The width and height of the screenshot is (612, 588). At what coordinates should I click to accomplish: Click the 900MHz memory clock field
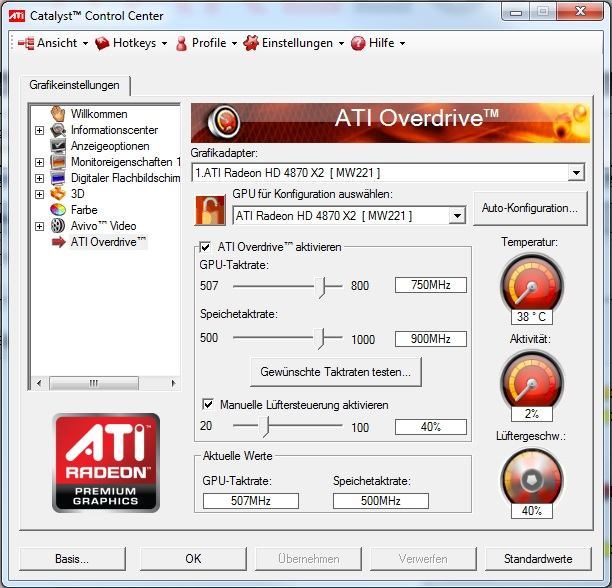pos(431,339)
